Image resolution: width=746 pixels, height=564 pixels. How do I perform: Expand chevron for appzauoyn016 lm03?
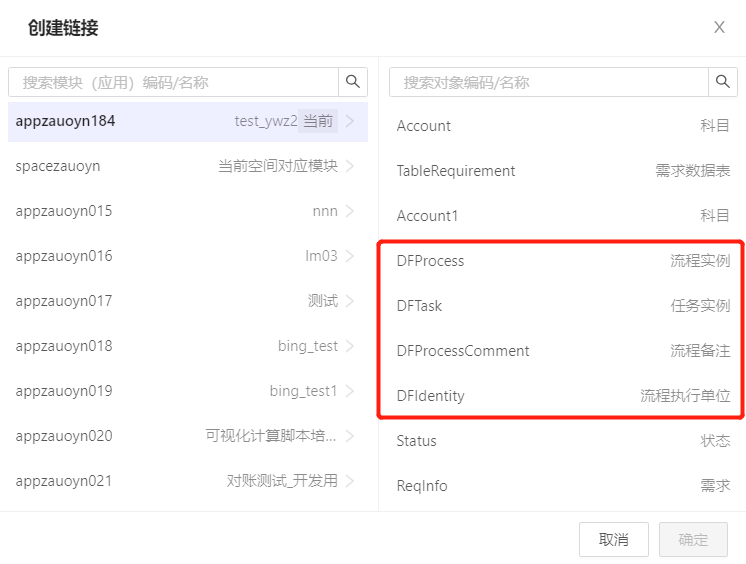click(x=350, y=256)
